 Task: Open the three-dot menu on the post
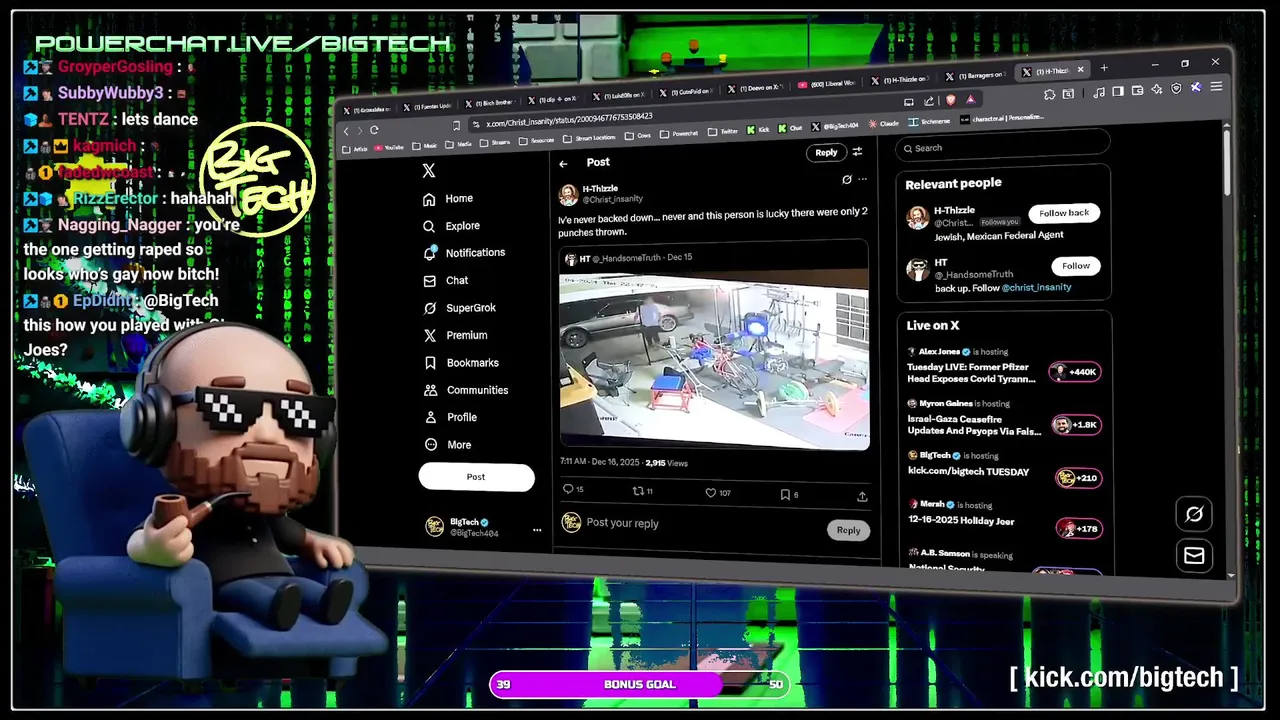point(862,180)
